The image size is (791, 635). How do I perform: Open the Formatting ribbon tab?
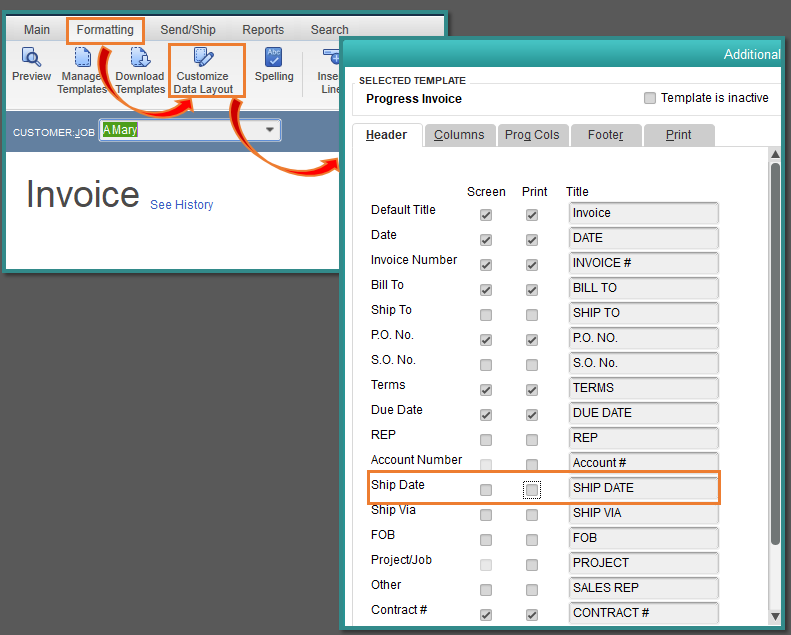click(x=105, y=30)
